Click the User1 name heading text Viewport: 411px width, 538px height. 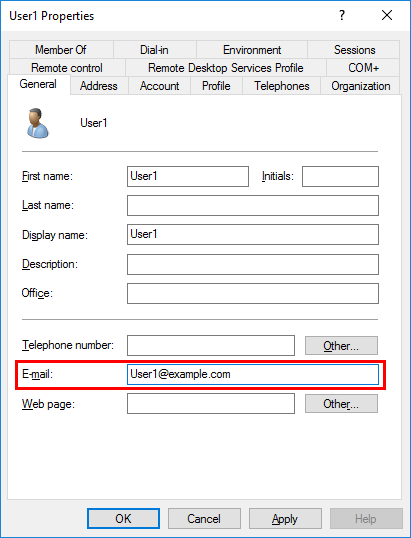(x=94, y=123)
